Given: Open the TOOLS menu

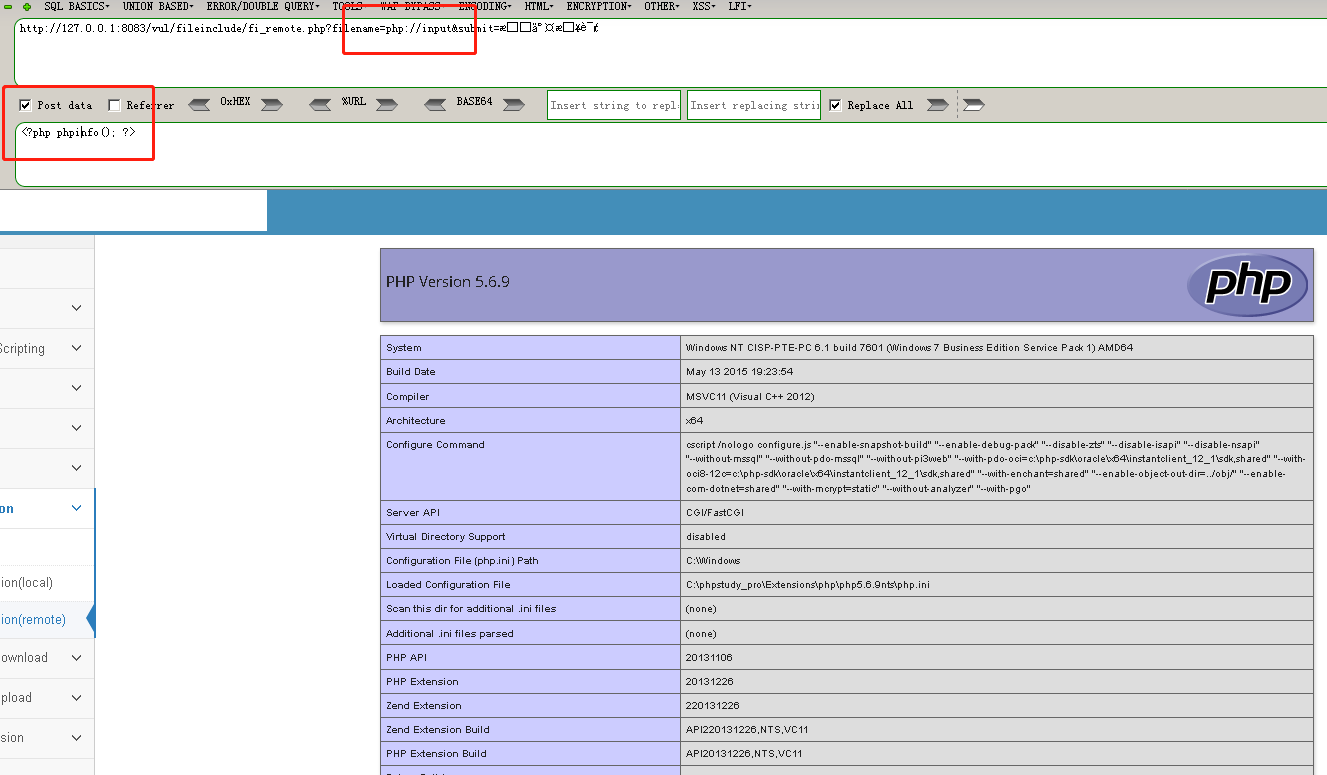Looking at the screenshot, I should [350, 6].
